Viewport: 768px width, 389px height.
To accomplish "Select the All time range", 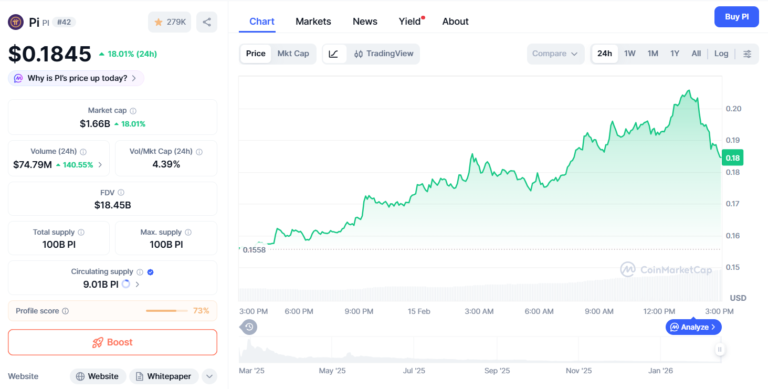I will (696, 54).
